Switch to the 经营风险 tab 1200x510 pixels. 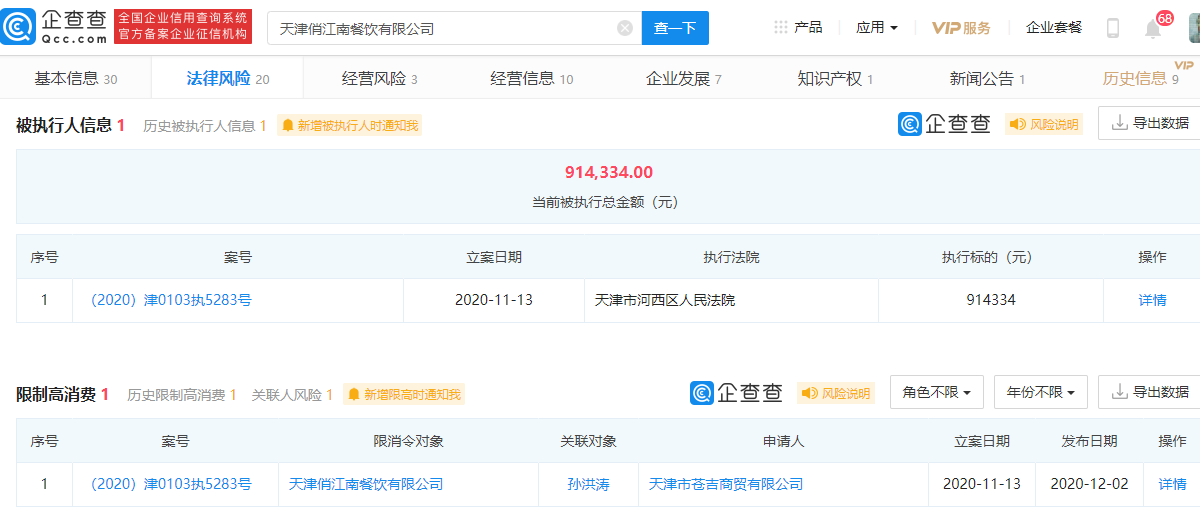point(379,78)
